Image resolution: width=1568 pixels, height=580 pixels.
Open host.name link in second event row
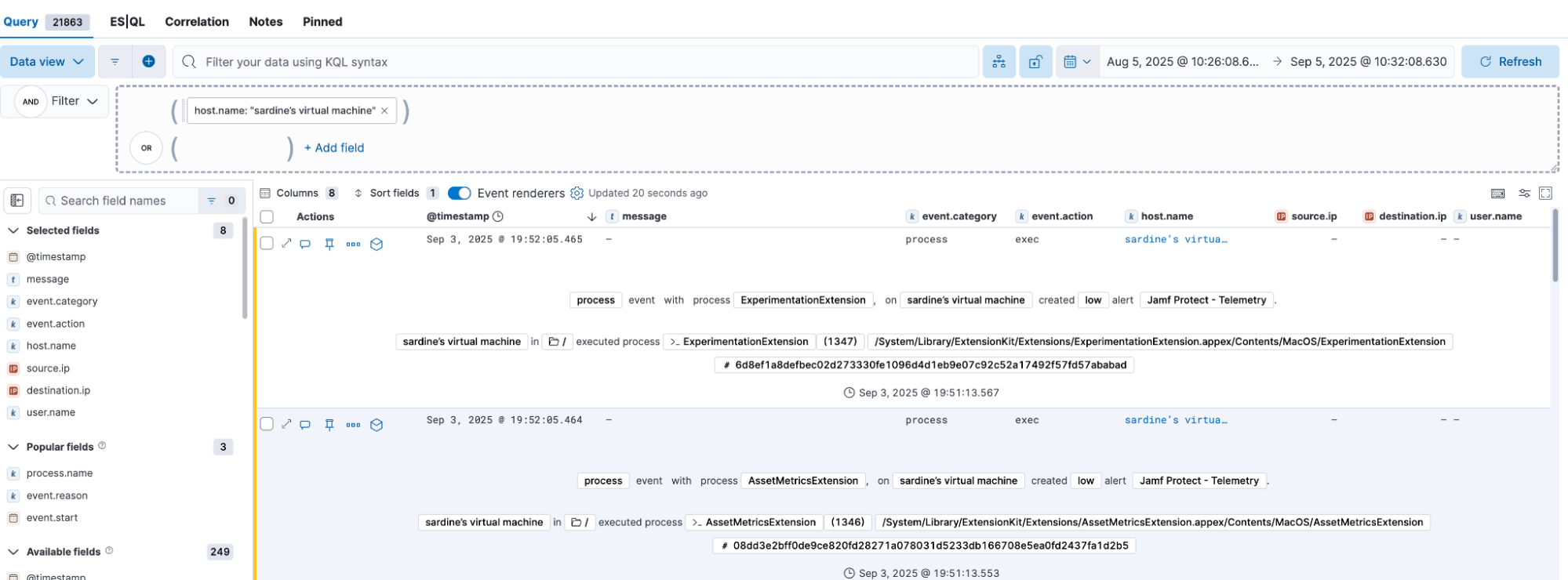click(x=1176, y=420)
